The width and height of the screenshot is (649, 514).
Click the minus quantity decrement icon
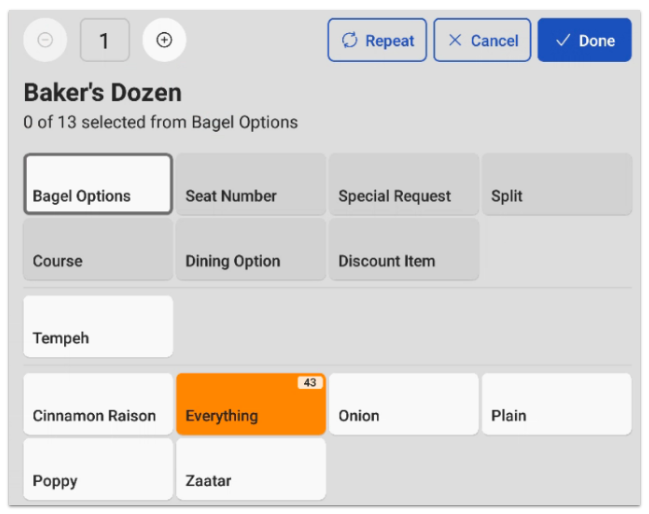click(x=45, y=40)
